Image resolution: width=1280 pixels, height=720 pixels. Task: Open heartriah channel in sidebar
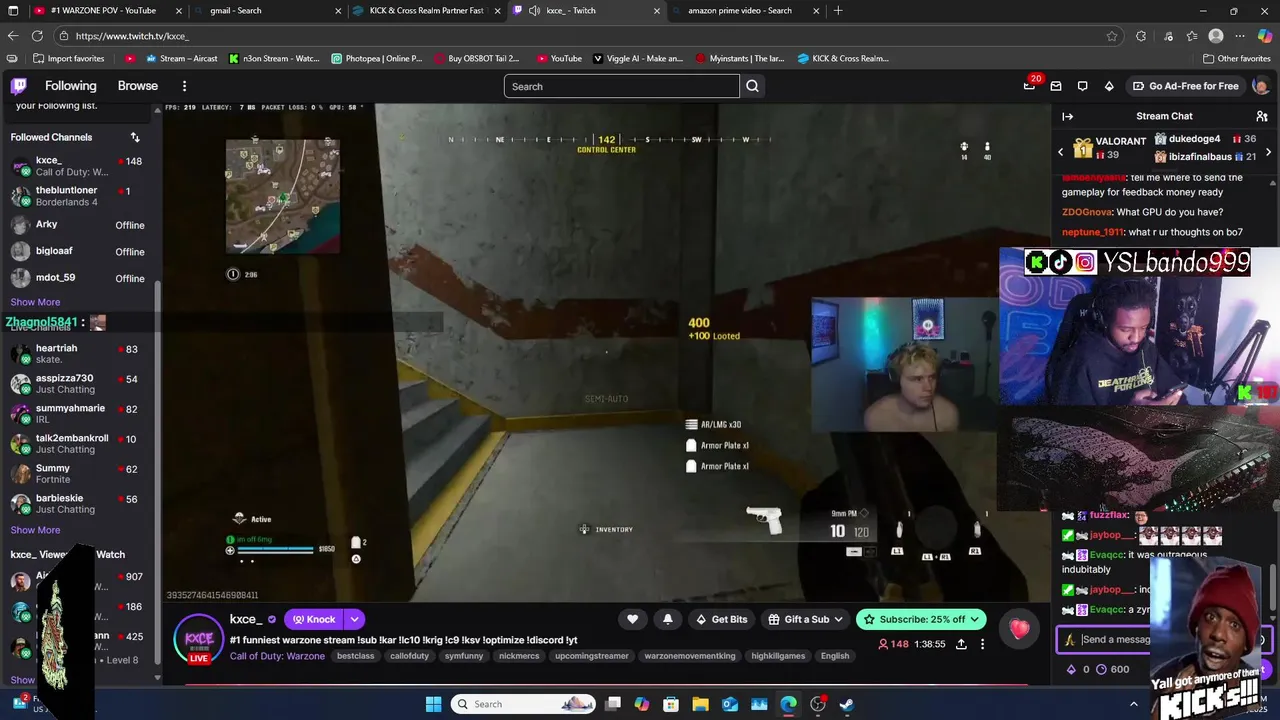coord(78,354)
